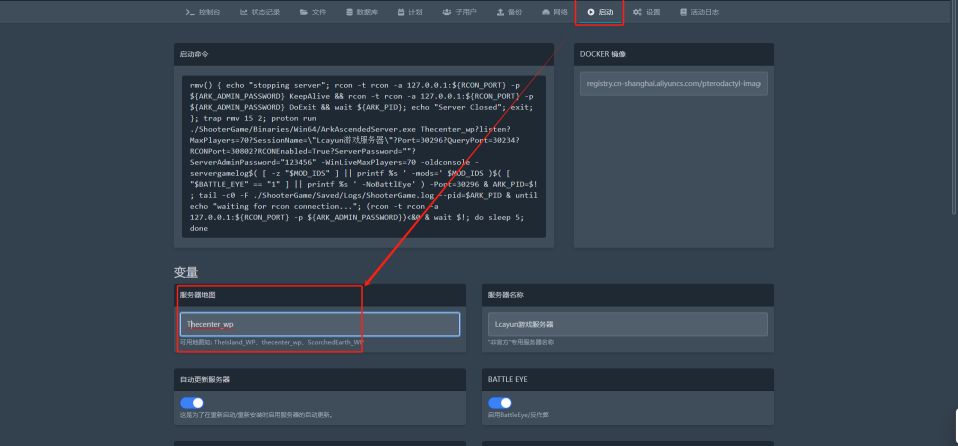Open the 设置 tab
The height and width of the screenshot is (446, 958).
tap(646, 12)
